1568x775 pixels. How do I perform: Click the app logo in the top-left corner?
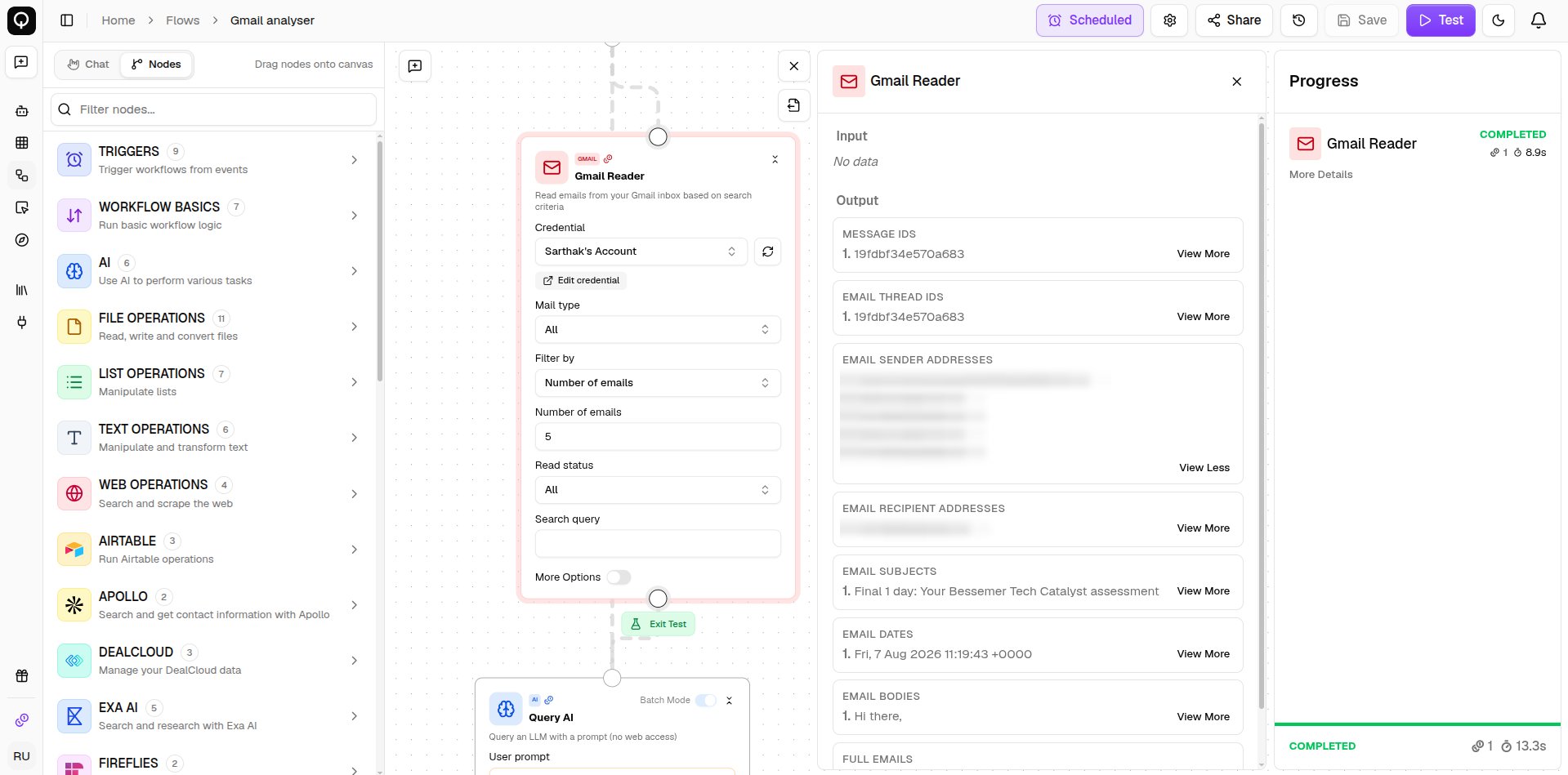point(21,20)
